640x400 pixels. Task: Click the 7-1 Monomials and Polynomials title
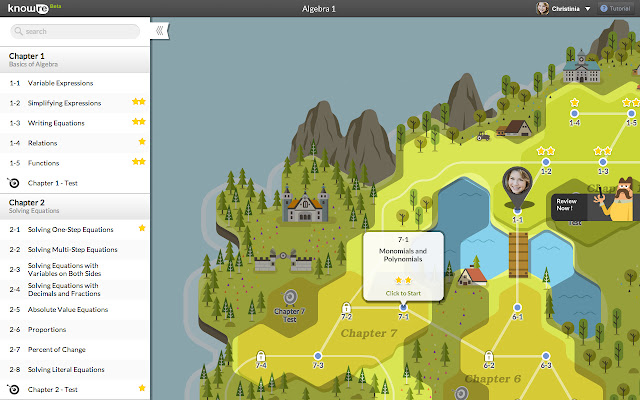(403, 255)
